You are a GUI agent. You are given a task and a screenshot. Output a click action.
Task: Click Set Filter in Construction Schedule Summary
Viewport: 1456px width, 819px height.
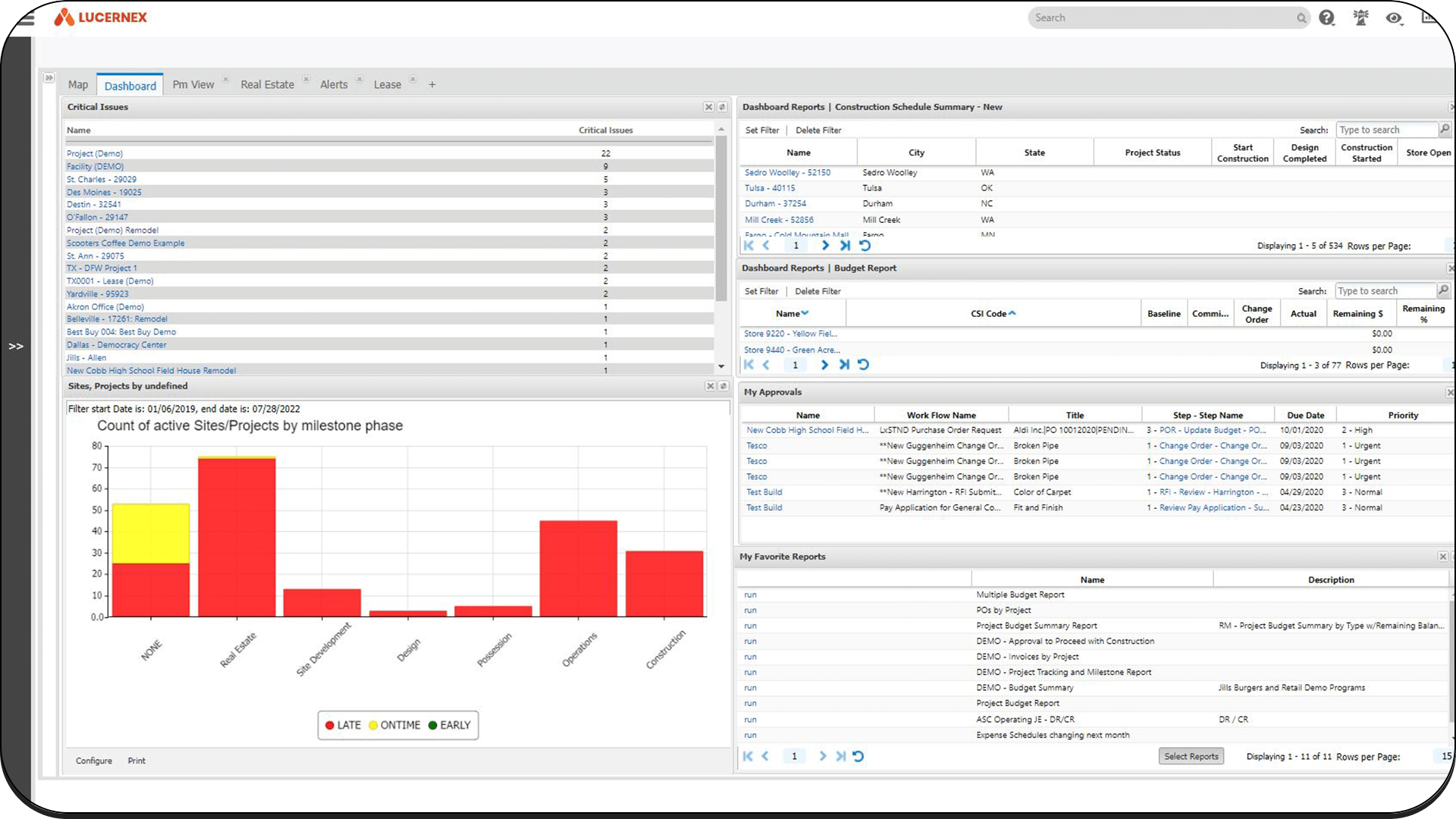pyautogui.click(x=762, y=130)
